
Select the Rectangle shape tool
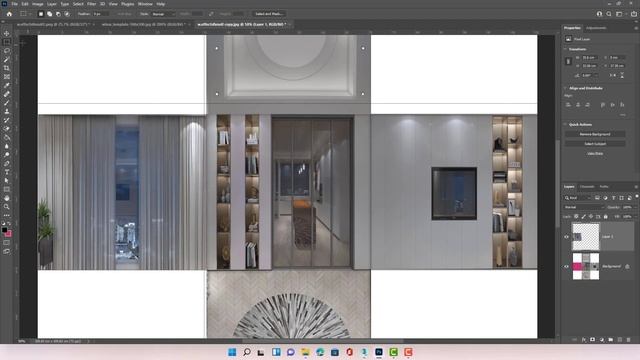pyautogui.click(x=7, y=189)
